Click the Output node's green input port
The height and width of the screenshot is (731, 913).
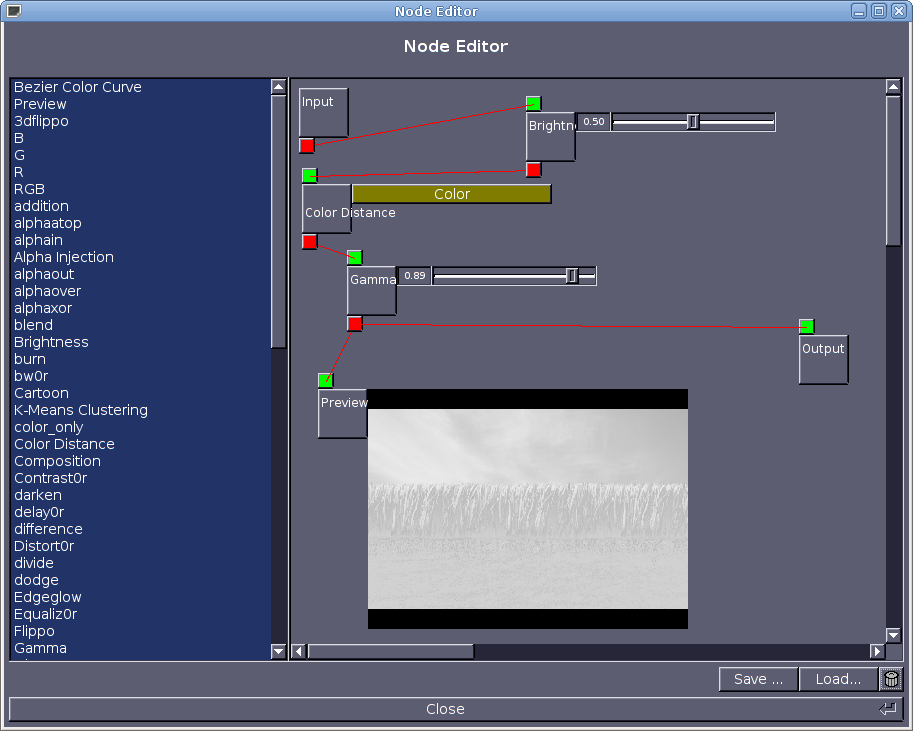pyautogui.click(x=806, y=326)
